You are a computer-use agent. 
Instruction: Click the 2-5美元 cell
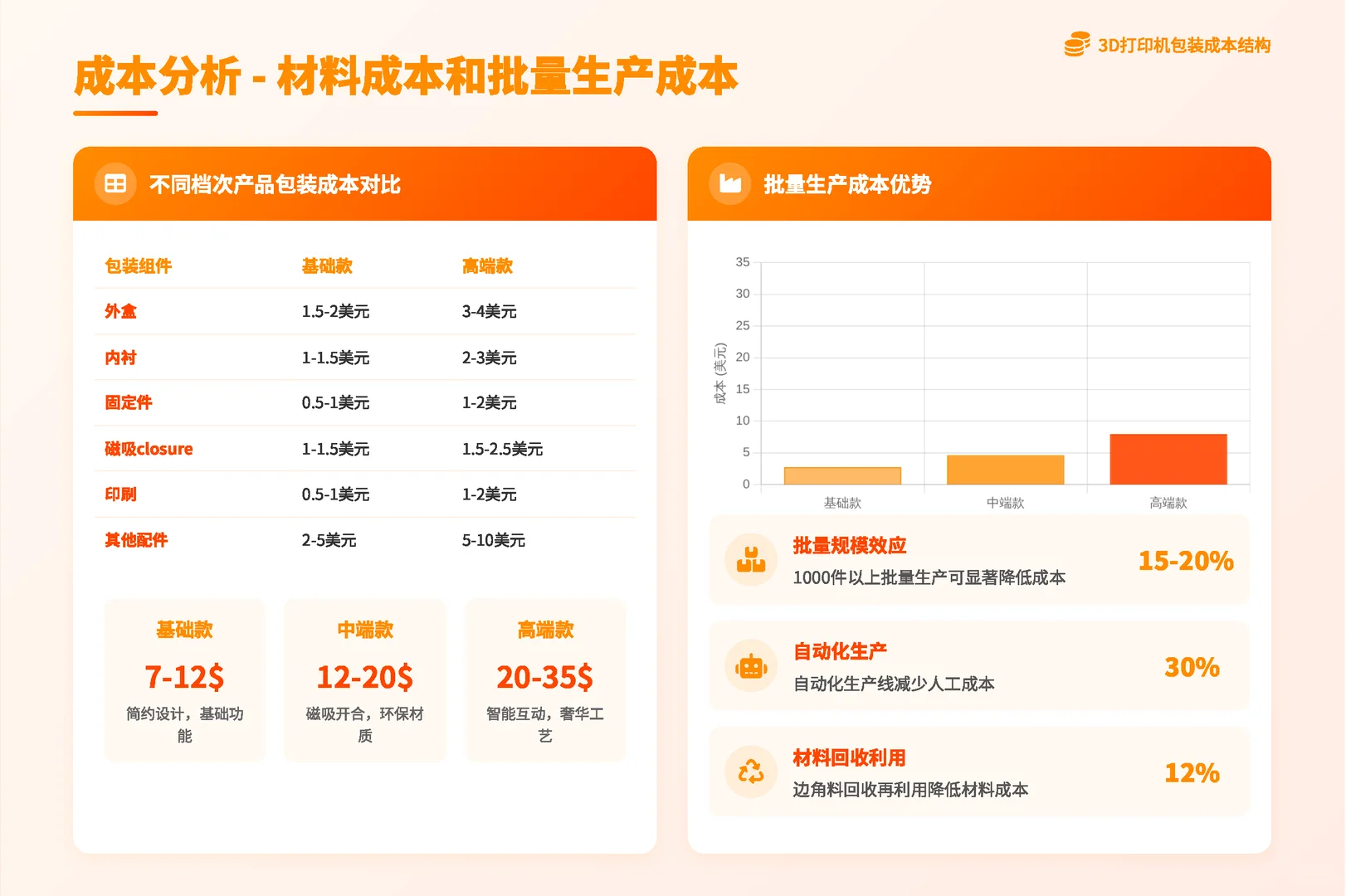coord(329,540)
